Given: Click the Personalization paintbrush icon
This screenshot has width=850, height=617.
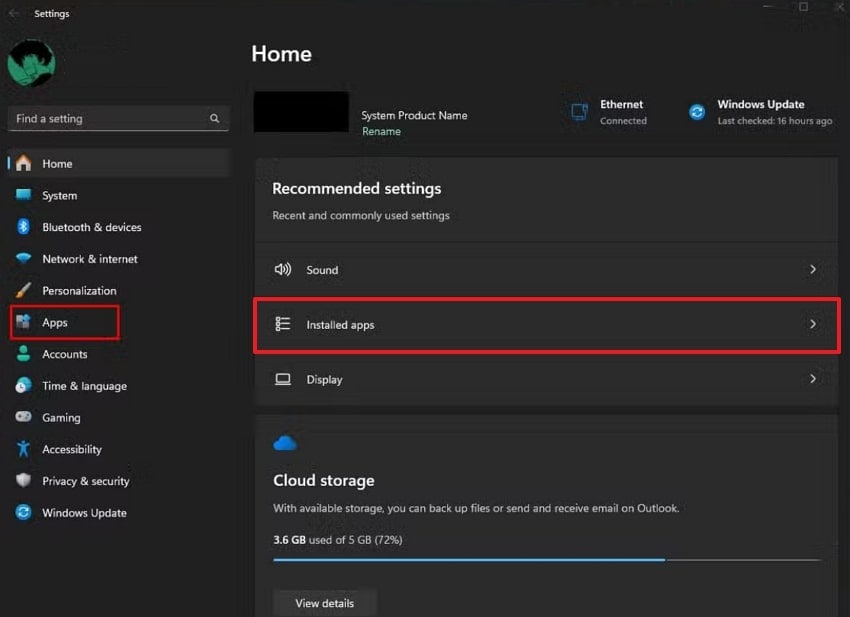Looking at the screenshot, I should (23, 290).
